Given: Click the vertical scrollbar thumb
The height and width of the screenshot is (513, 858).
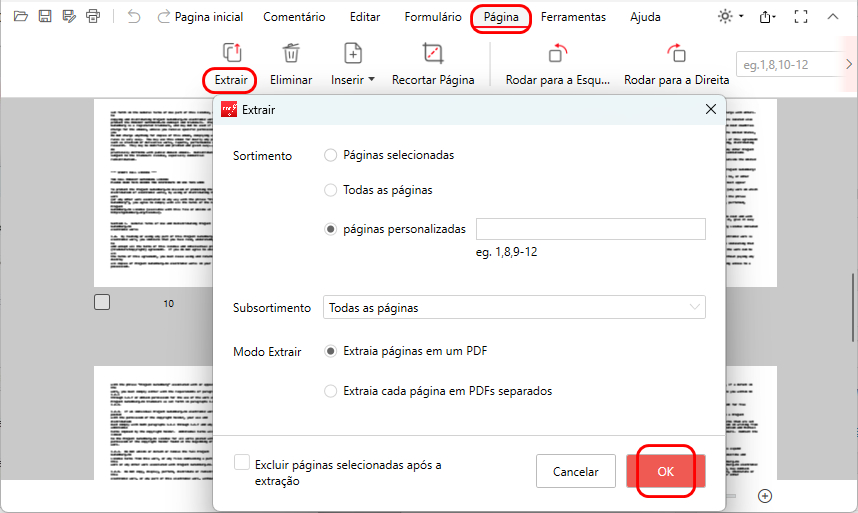Looking at the screenshot, I should (853, 307).
